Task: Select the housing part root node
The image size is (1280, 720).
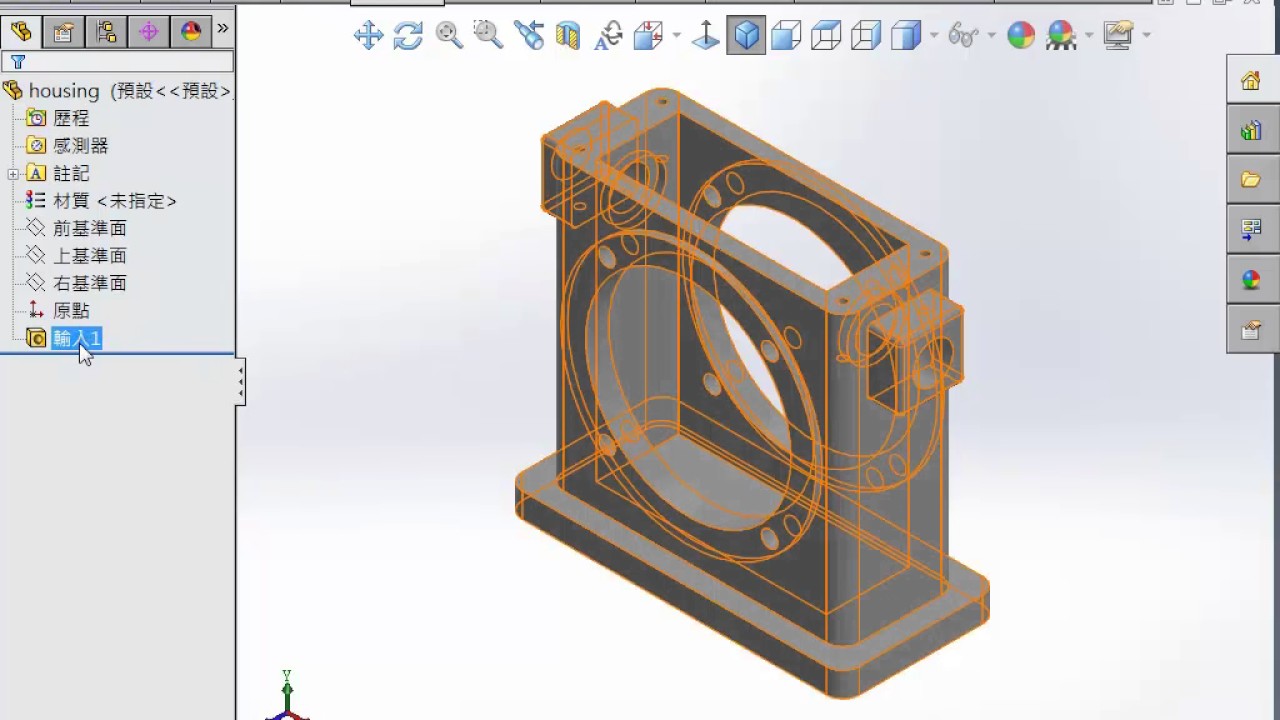Action: [x=118, y=91]
